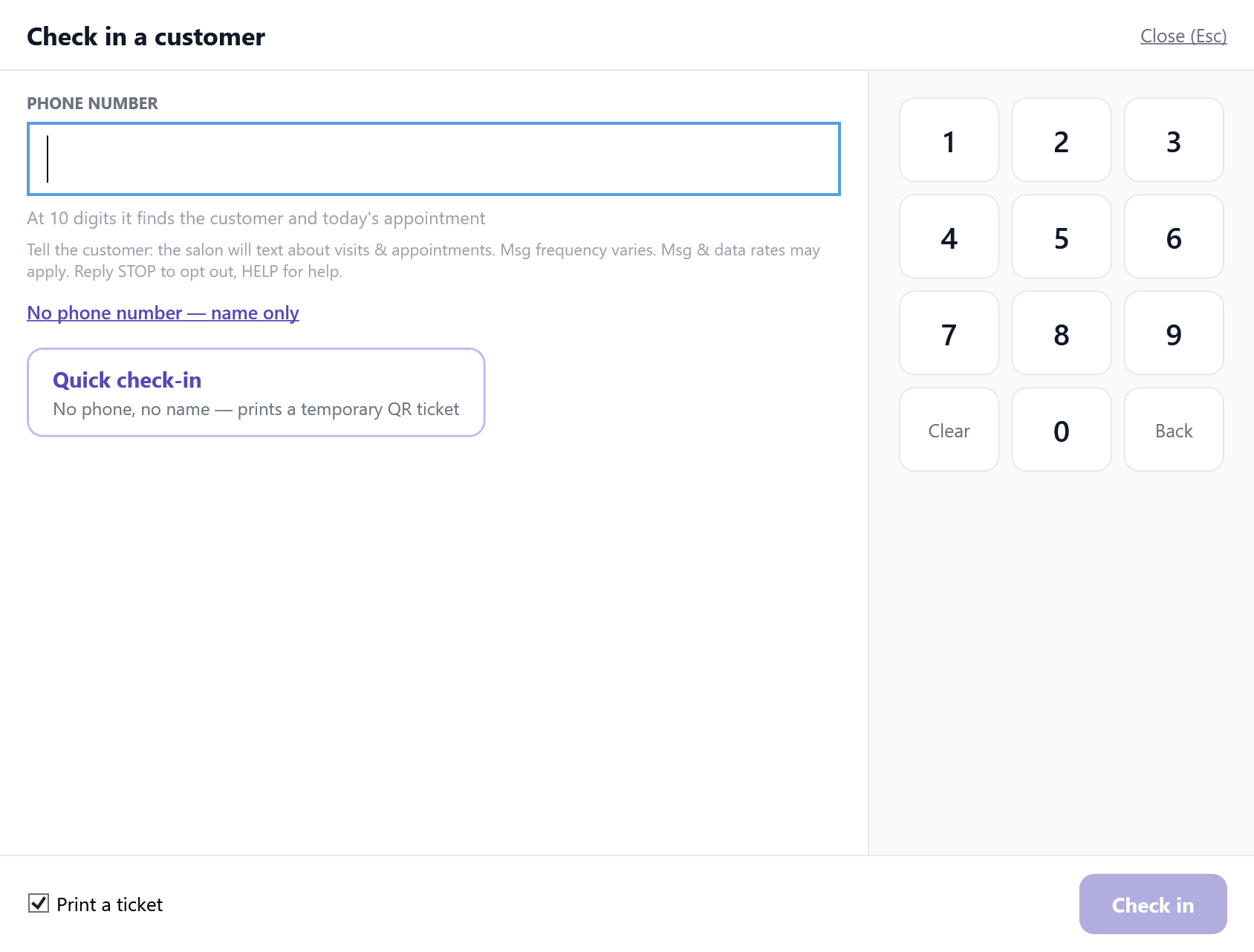
Task: Tap keypad digit 8
Action: pyautogui.click(x=1062, y=333)
